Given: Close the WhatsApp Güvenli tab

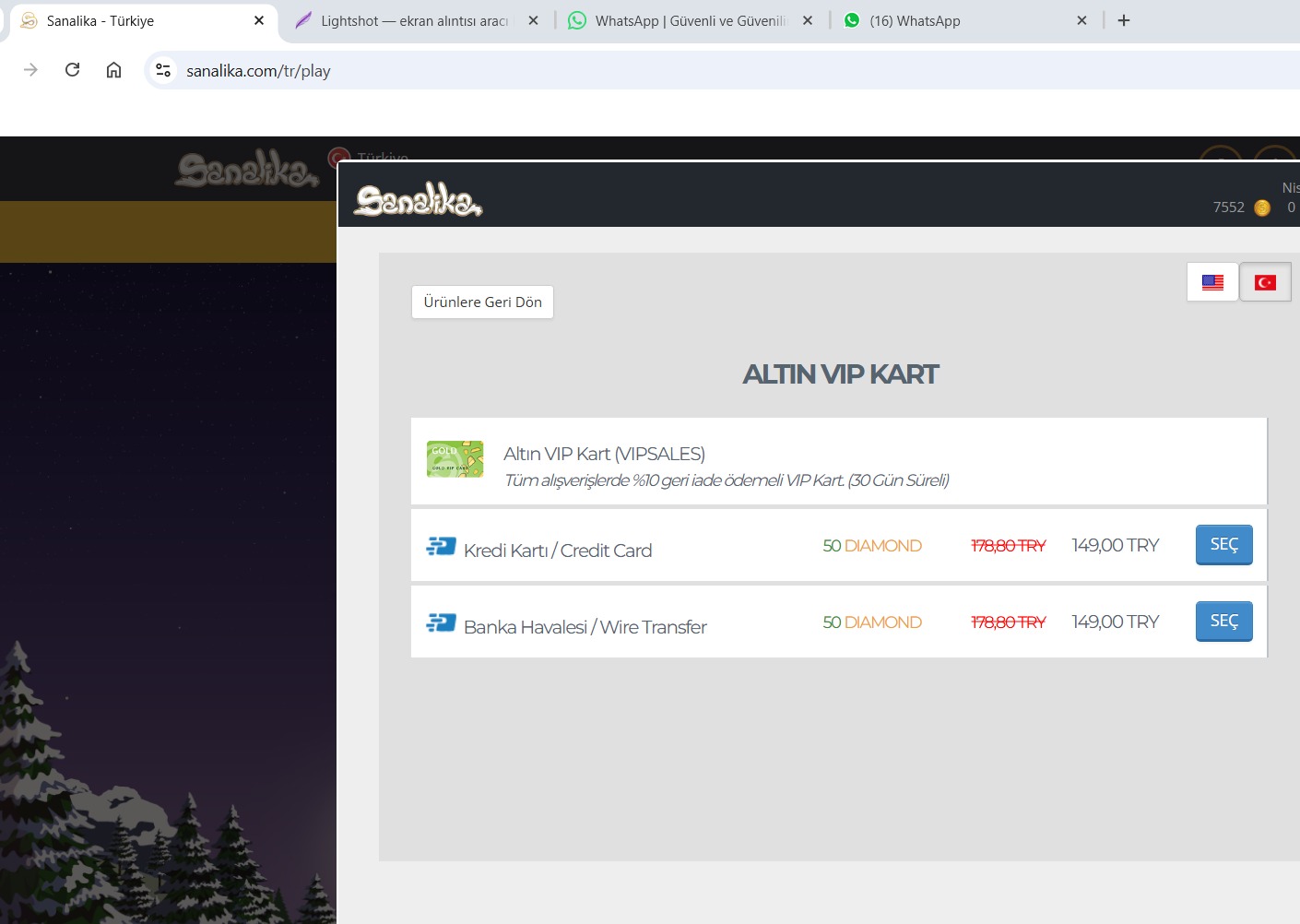Looking at the screenshot, I should pos(808,20).
